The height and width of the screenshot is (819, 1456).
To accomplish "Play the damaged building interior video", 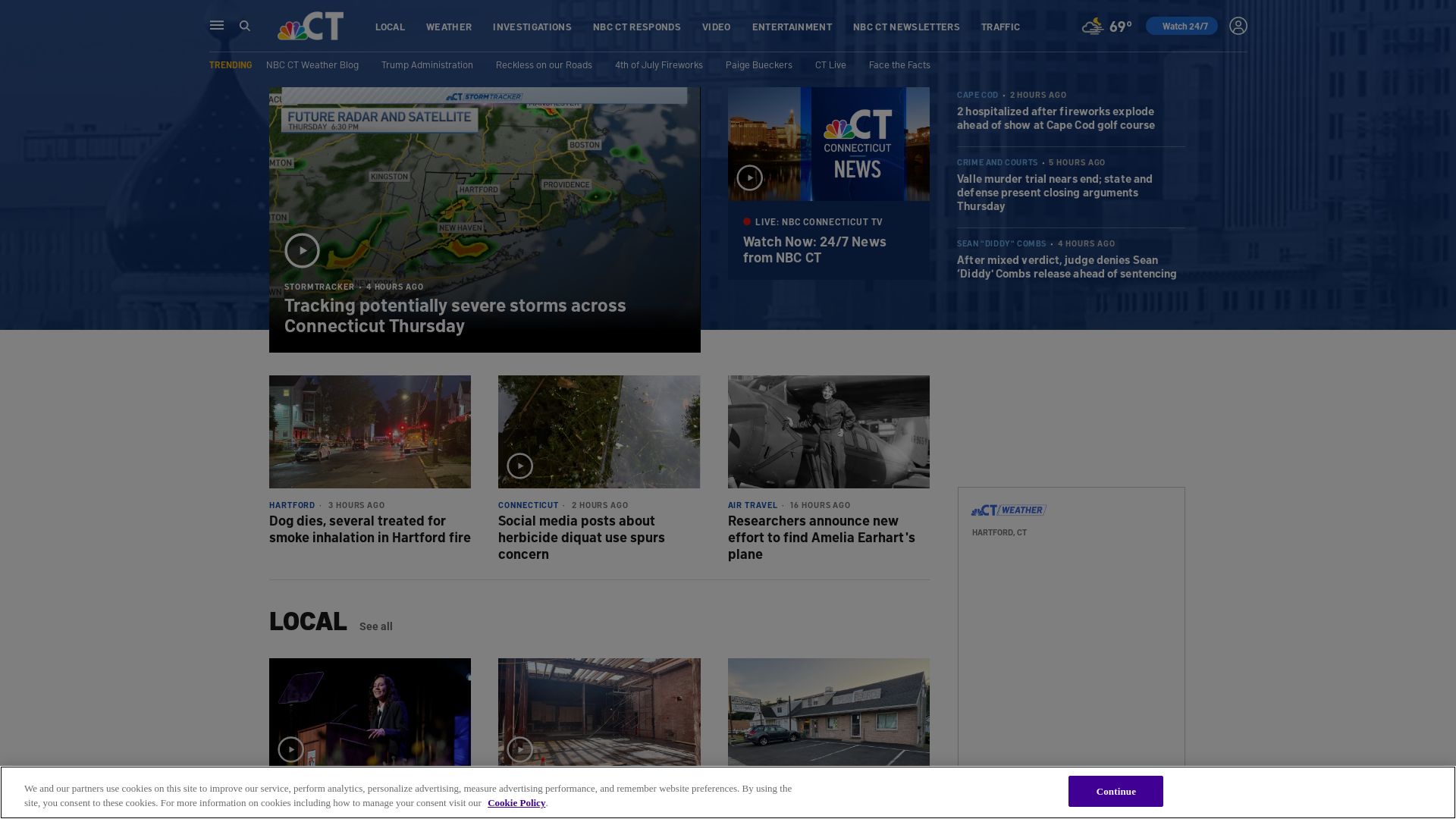I will click(519, 749).
